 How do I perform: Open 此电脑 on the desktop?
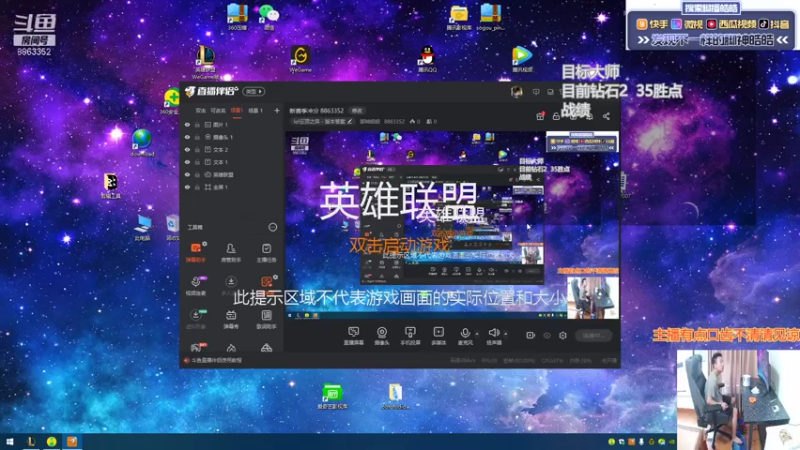[x=142, y=228]
